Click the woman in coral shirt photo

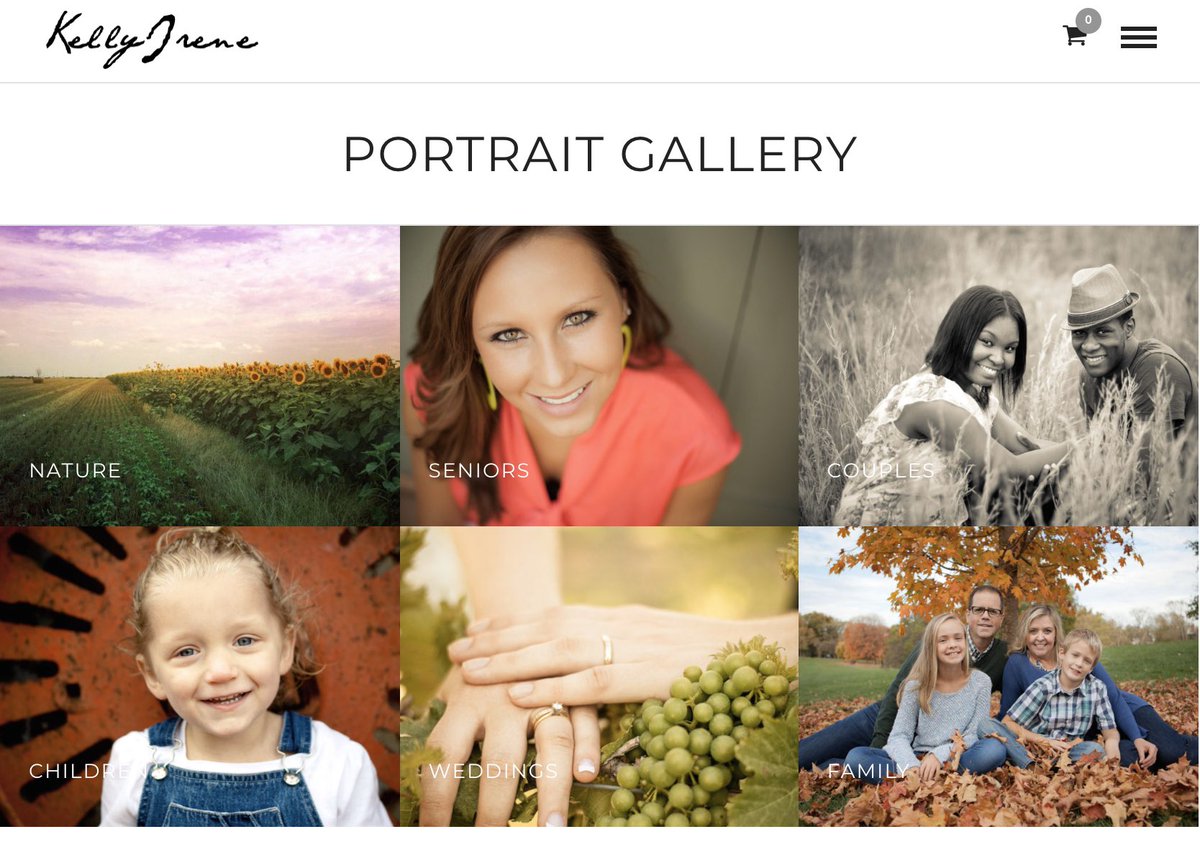click(599, 376)
